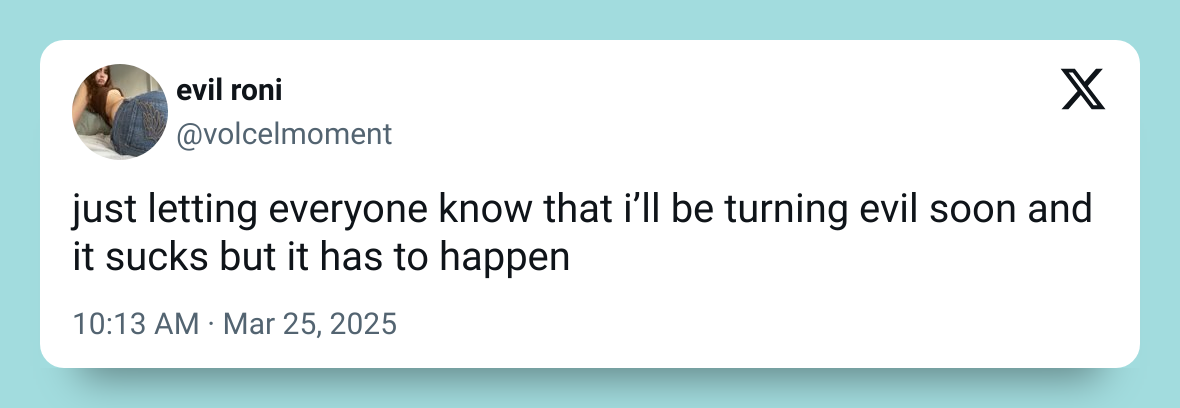Image resolution: width=1180 pixels, height=408 pixels.
Task: Open the @volcelmoment handle link
Action: click(x=284, y=134)
